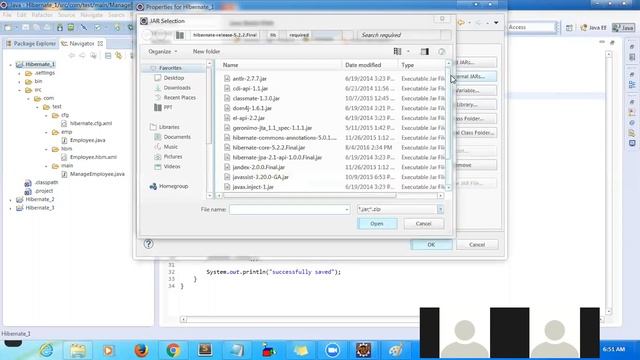Select Employee.hbm.xml in Navigator

tap(89, 157)
